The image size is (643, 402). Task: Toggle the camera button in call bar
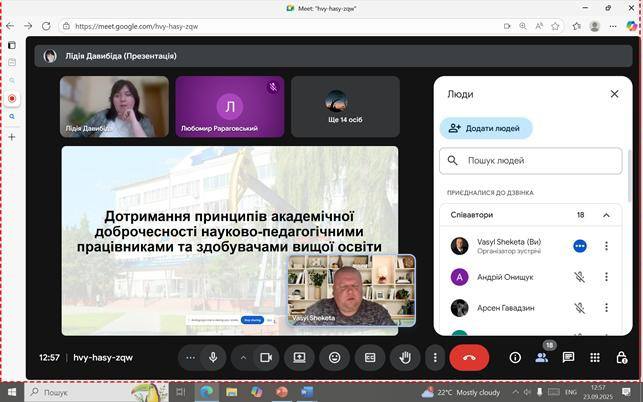(266, 357)
